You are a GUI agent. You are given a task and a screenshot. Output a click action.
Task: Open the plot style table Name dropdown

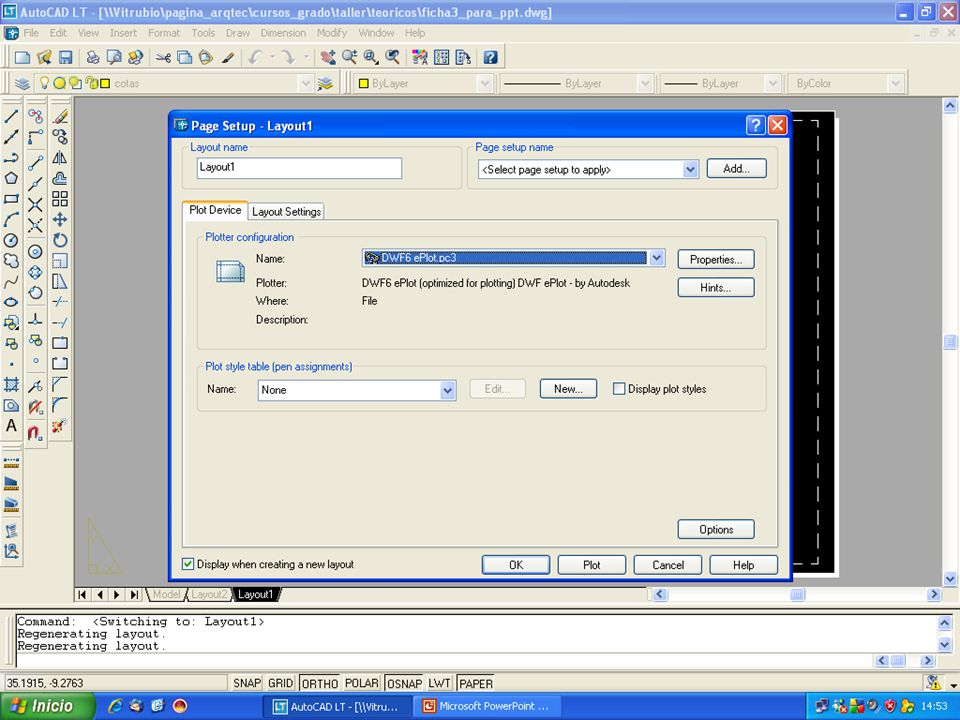click(x=448, y=390)
